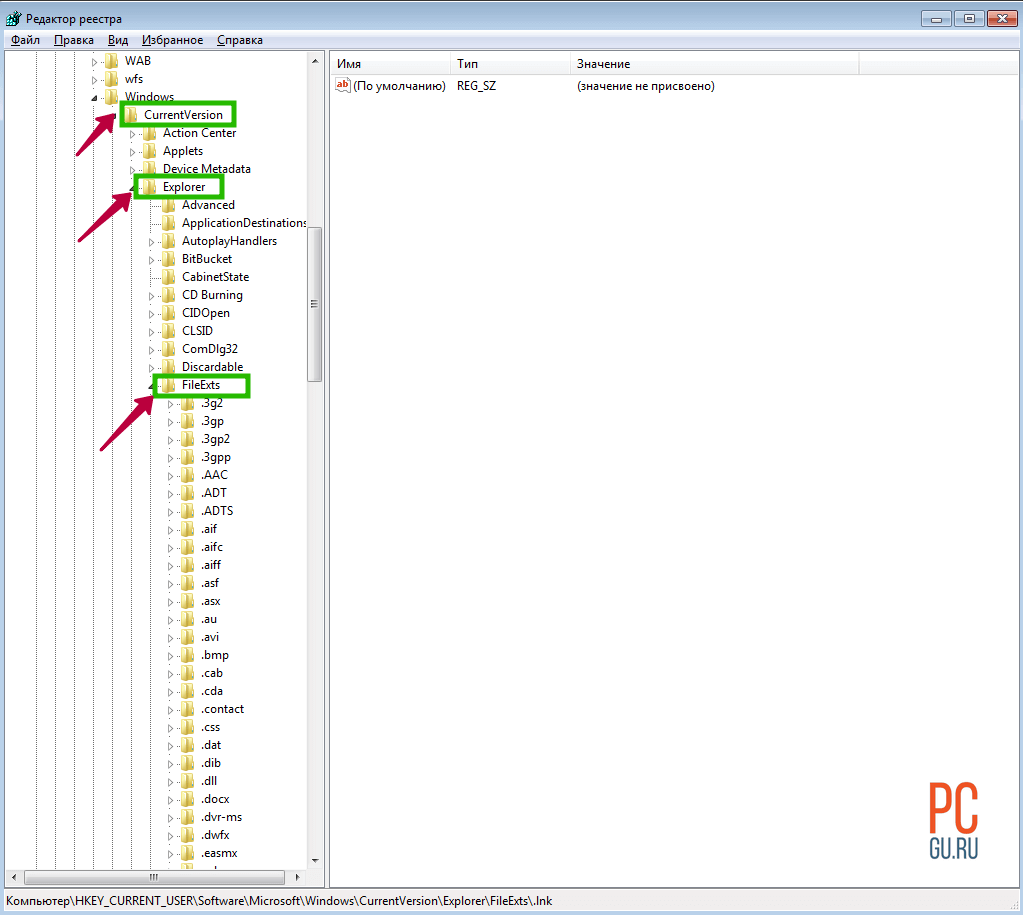
Task: Click the tree pane scroll down arrow
Action: pyautogui.click(x=315, y=860)
